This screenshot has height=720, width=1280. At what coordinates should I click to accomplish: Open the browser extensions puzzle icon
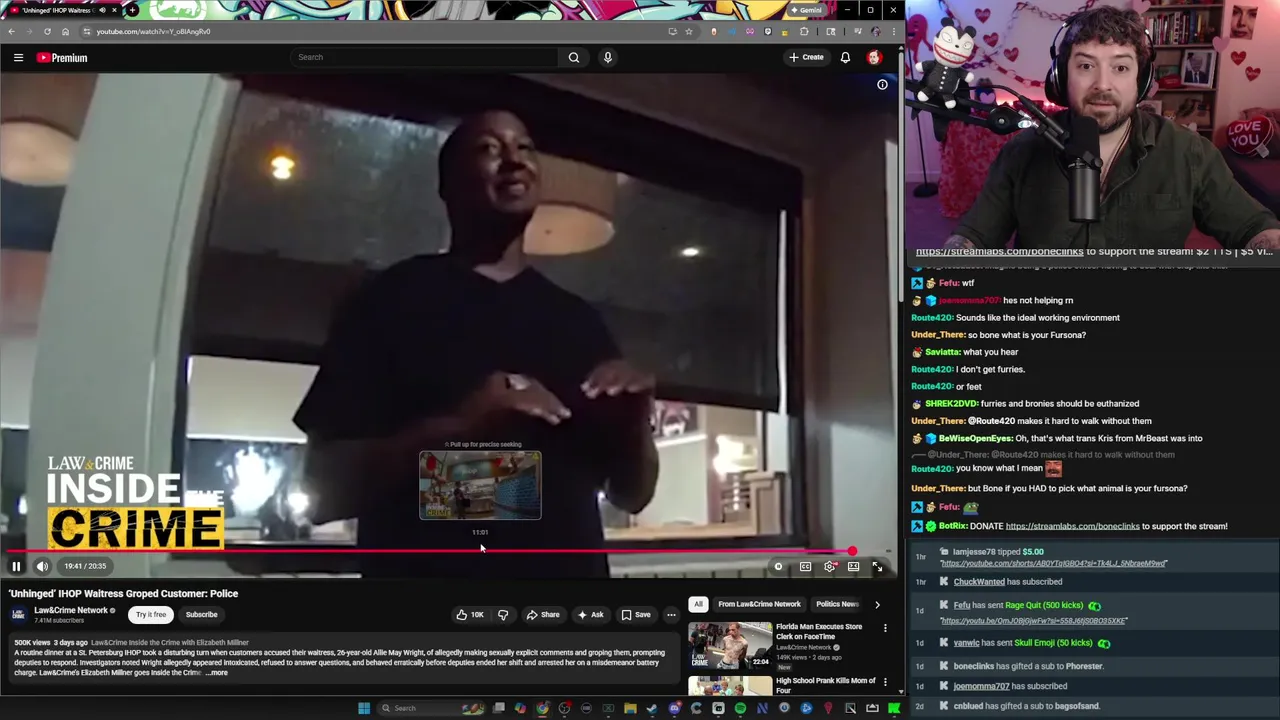tap(804, 31)
